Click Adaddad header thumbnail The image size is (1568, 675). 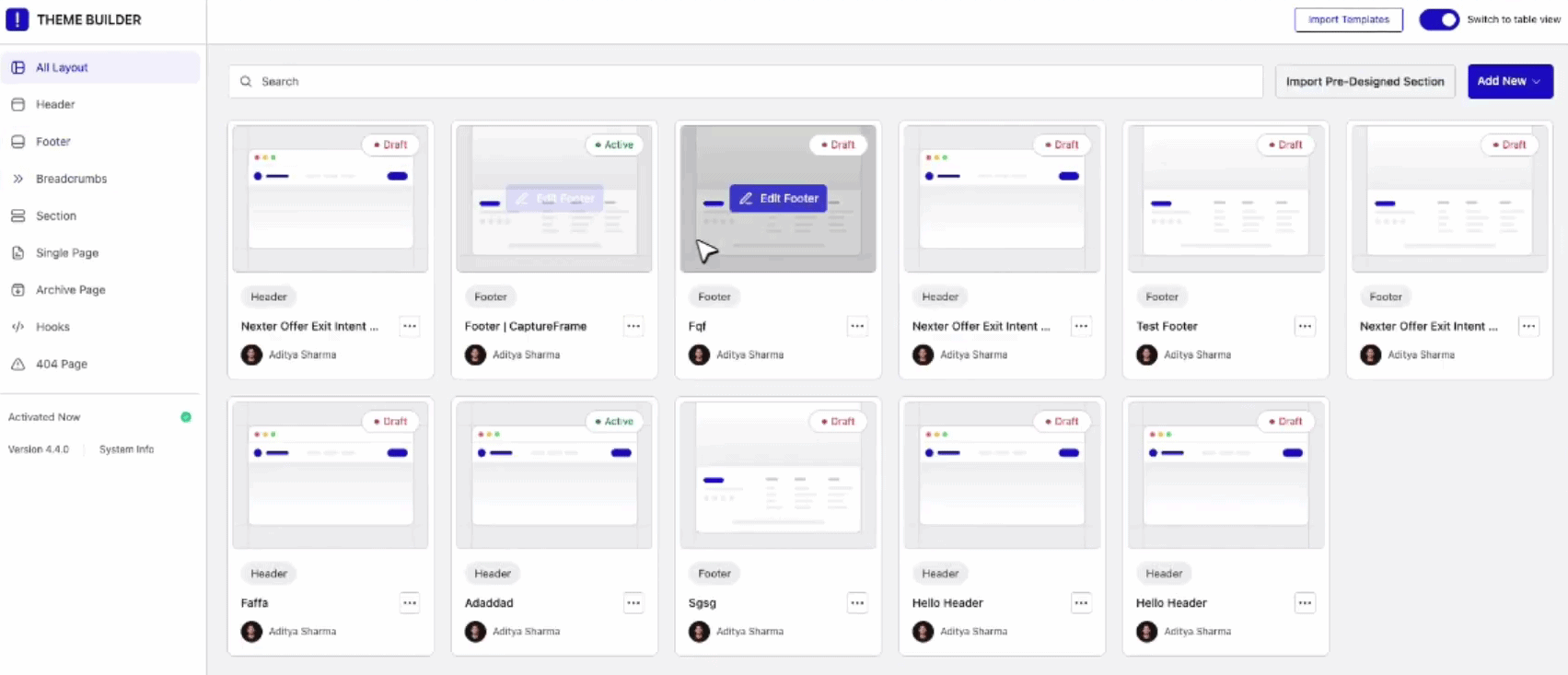554,476
